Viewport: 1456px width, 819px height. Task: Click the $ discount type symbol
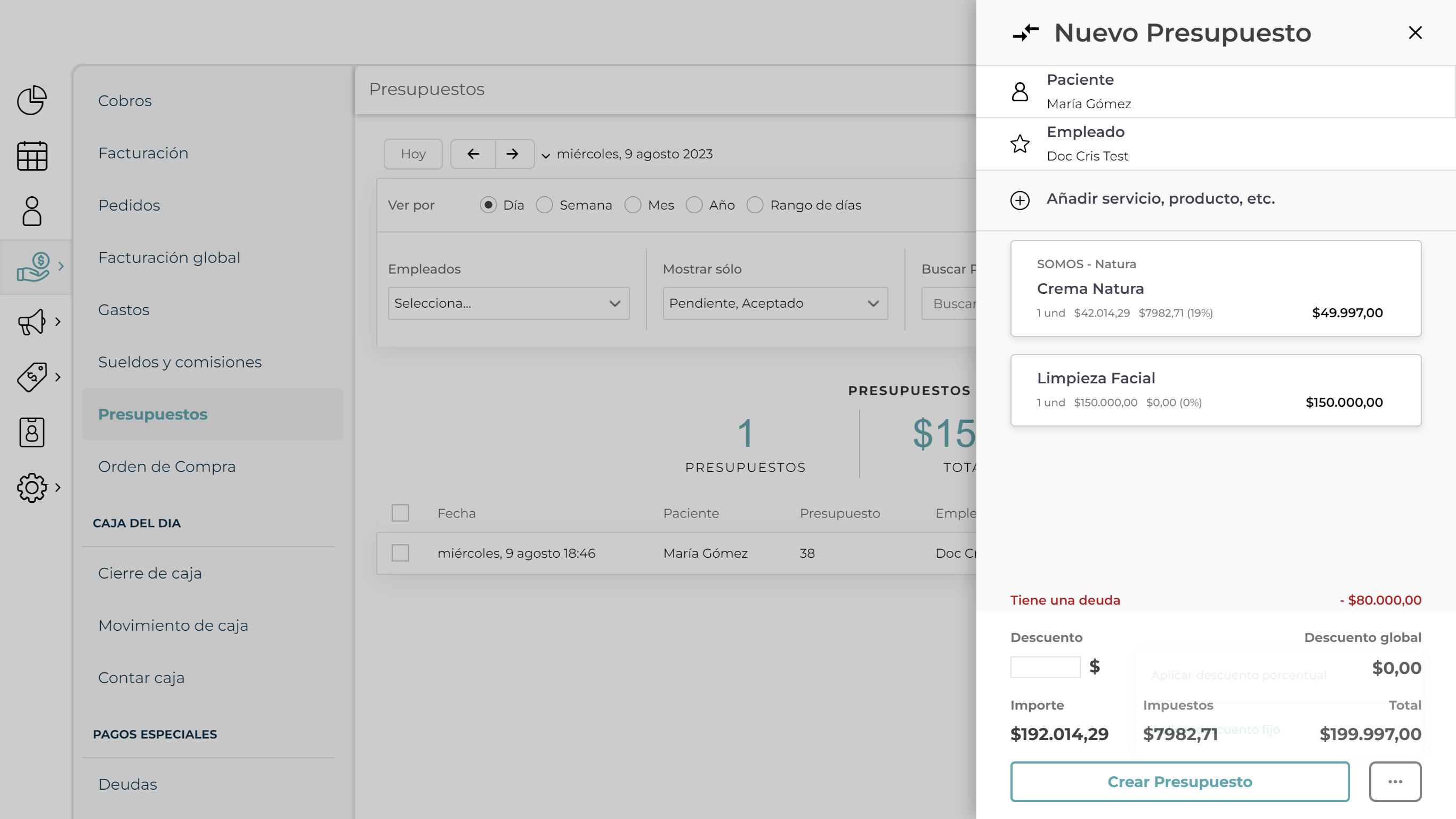tap(1095, 667)
